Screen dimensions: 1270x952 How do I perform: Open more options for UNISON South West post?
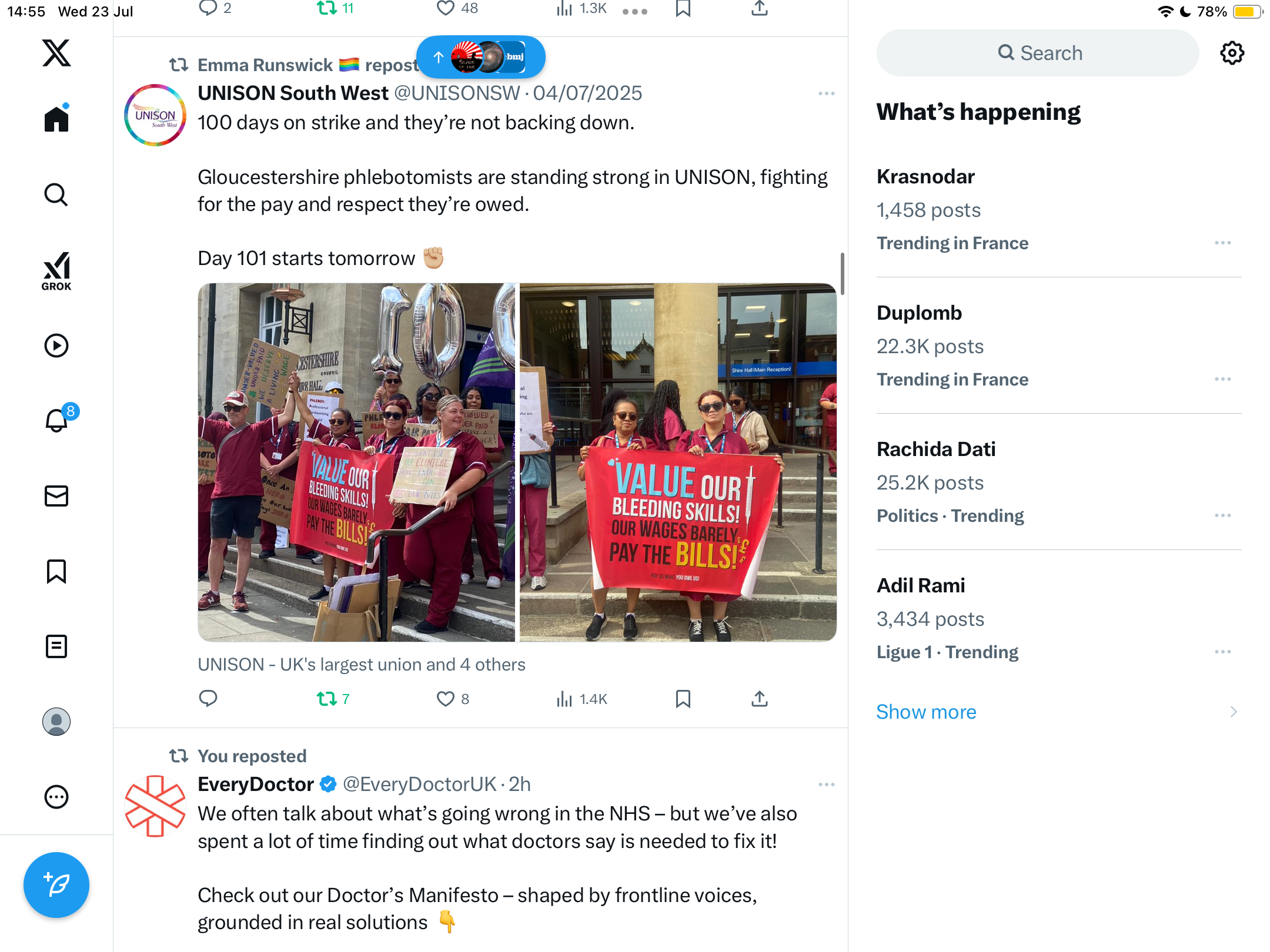click(x=826, y=93)
